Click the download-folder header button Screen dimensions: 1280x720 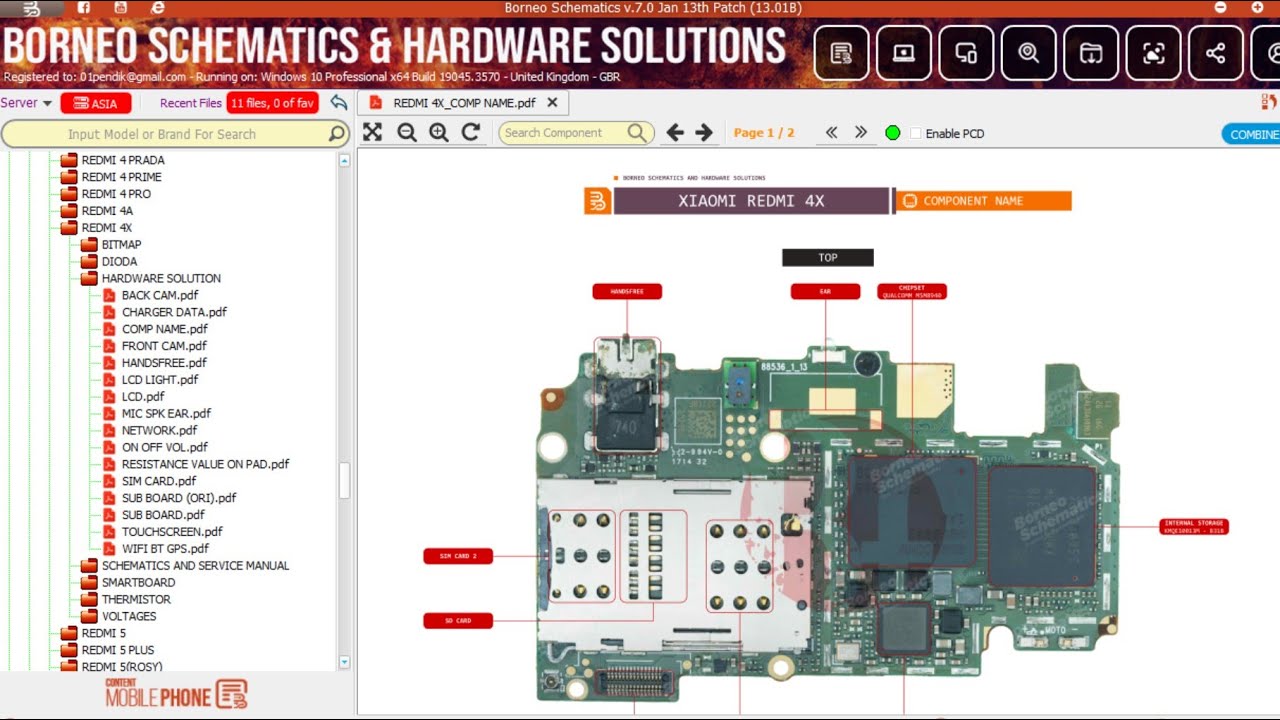[x=1091, y=53]
